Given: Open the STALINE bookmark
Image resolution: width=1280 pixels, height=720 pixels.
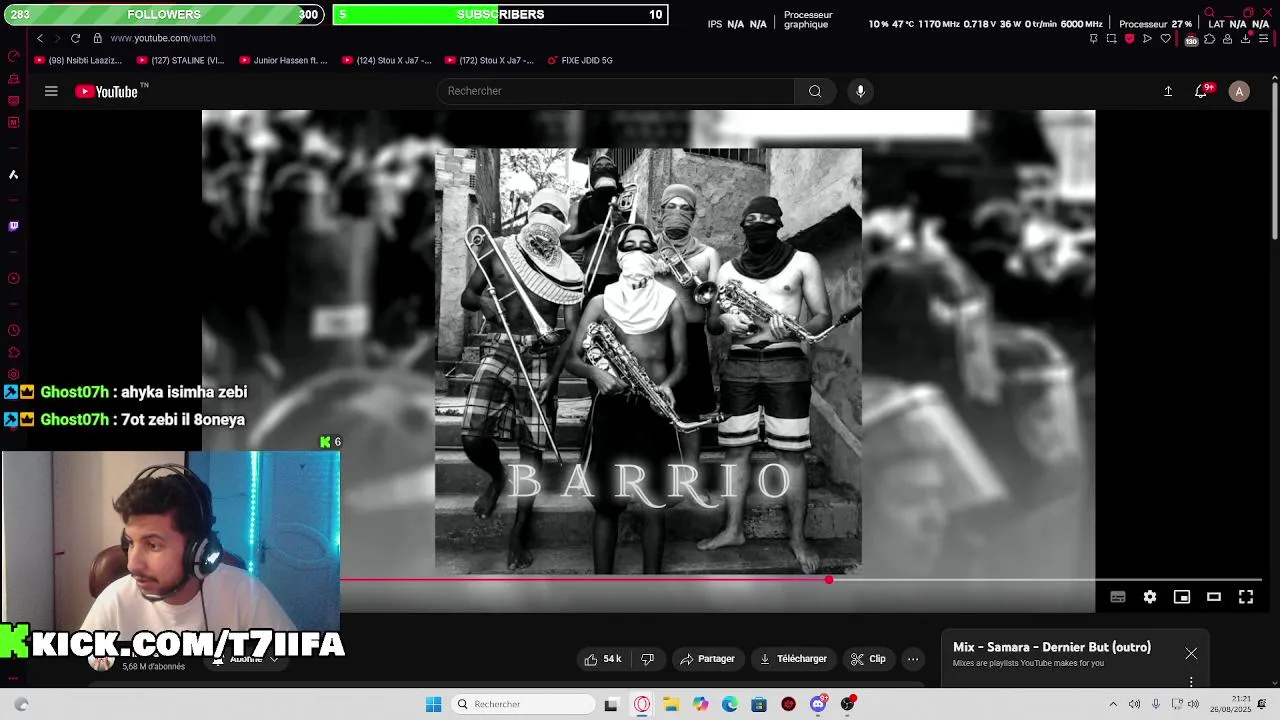Looking at the screenshot, I should (x=180, y=60).
